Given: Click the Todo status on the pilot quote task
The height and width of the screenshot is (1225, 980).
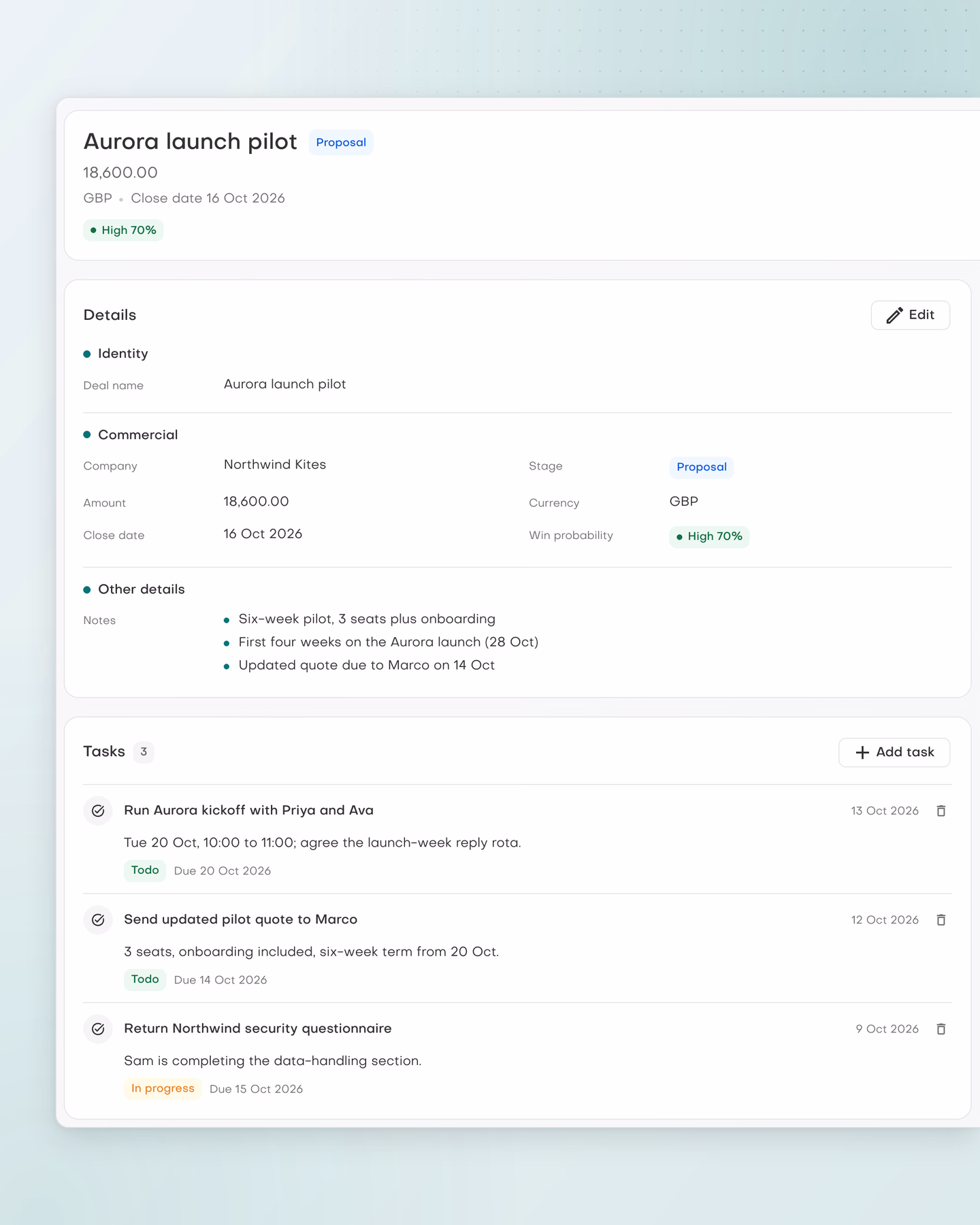Looking at the screenshot, I should (145, 979).
